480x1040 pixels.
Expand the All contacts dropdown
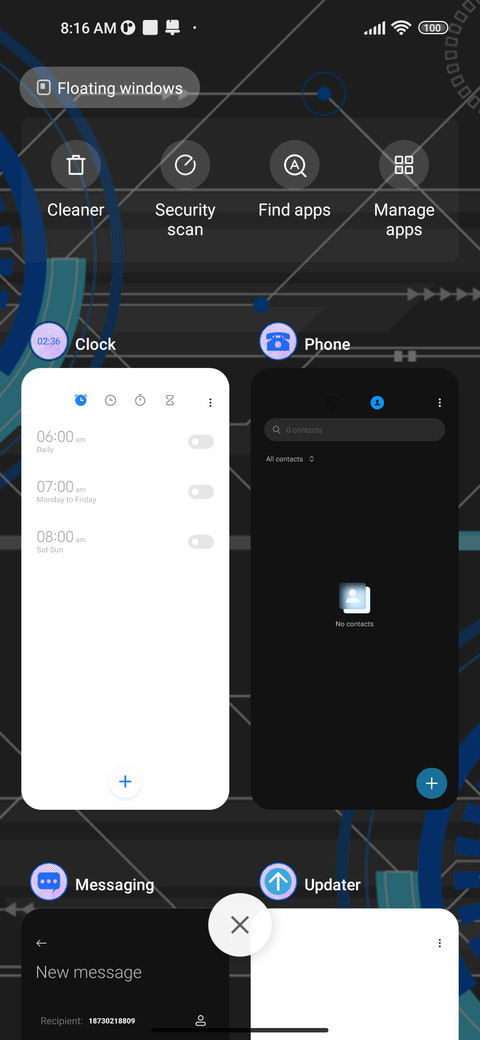pyautogui.click(x=290, y=459)
